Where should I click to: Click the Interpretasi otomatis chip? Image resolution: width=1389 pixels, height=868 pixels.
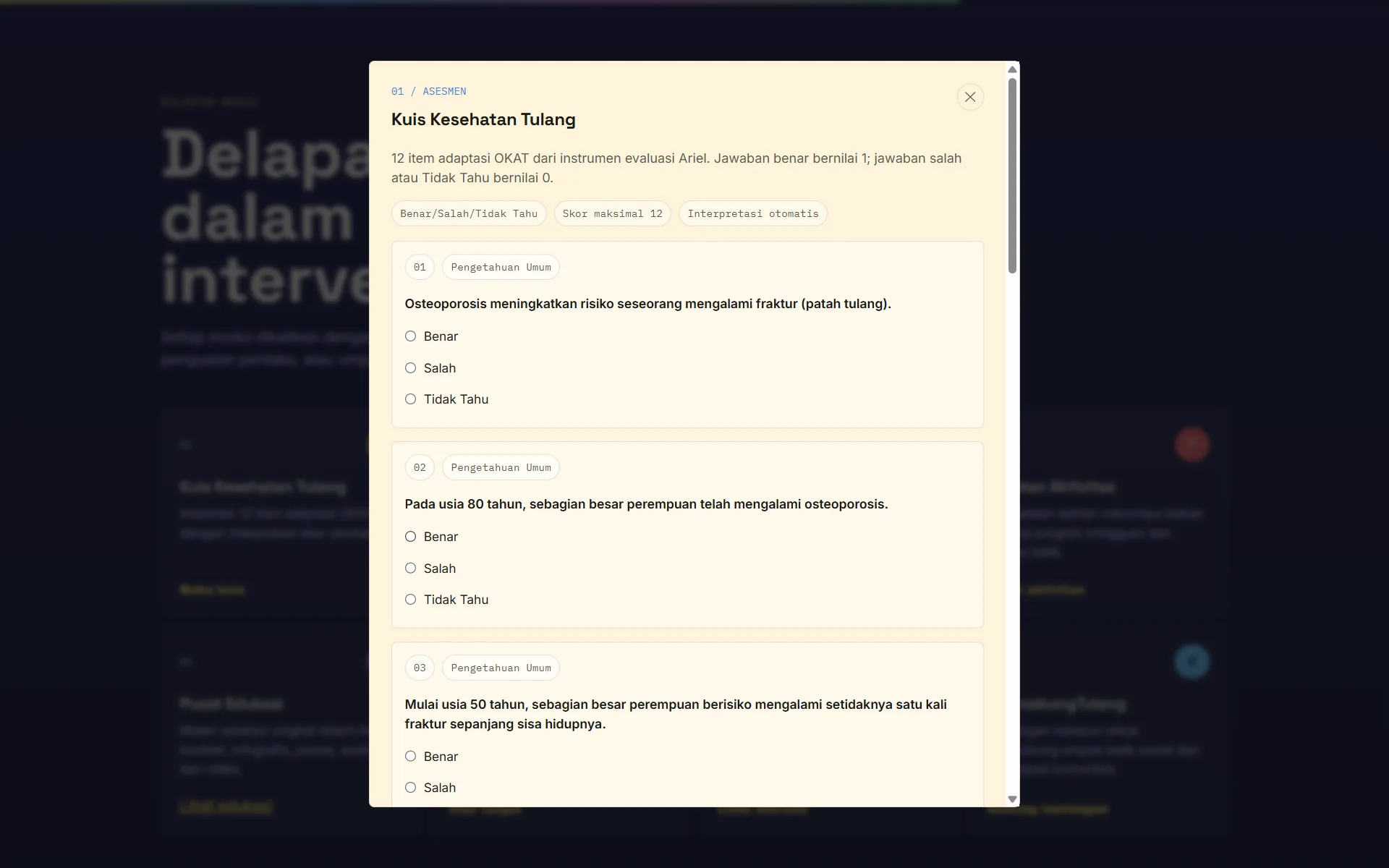pos(753,213)
